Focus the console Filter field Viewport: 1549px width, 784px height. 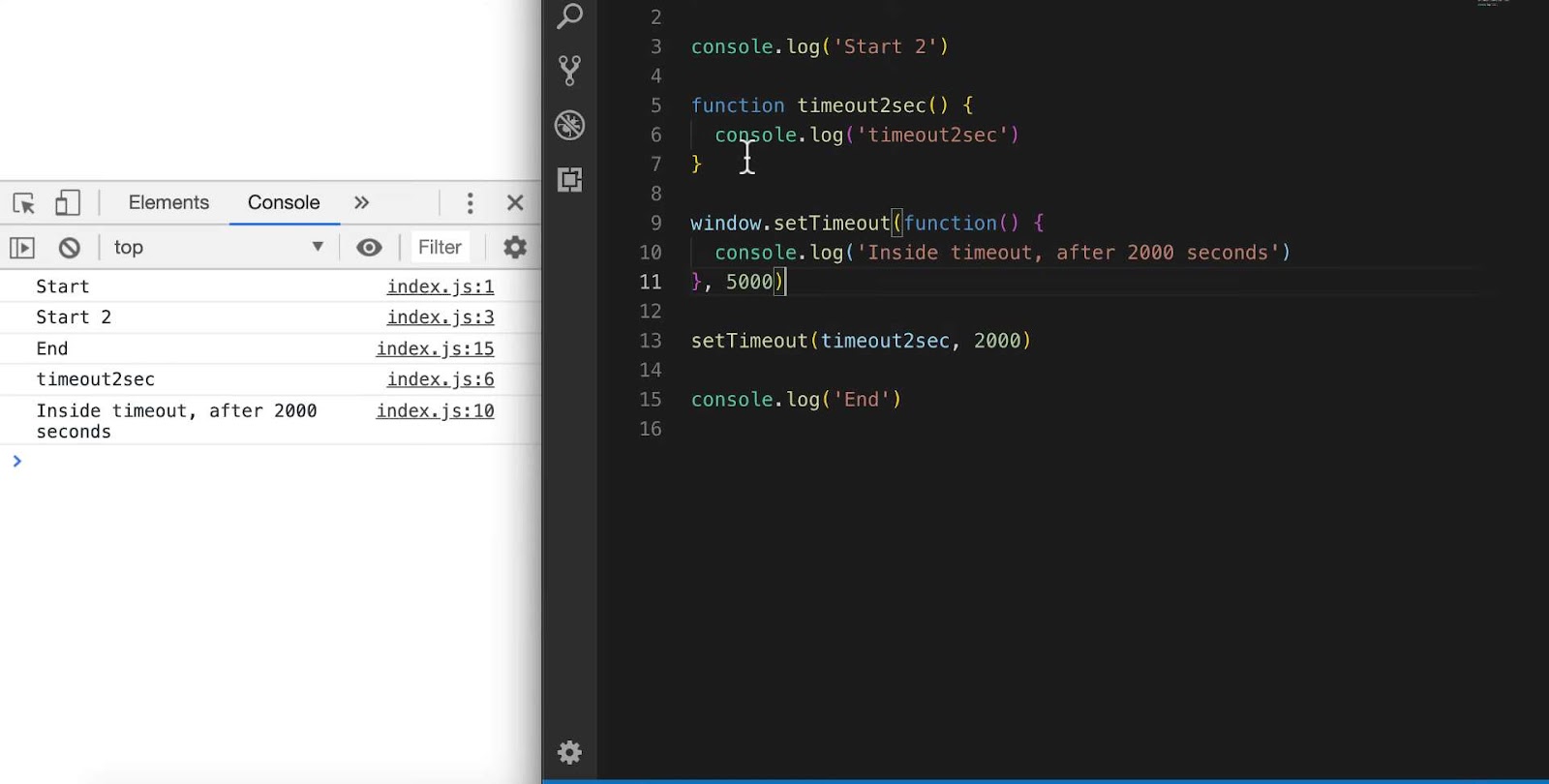(440, 248)
